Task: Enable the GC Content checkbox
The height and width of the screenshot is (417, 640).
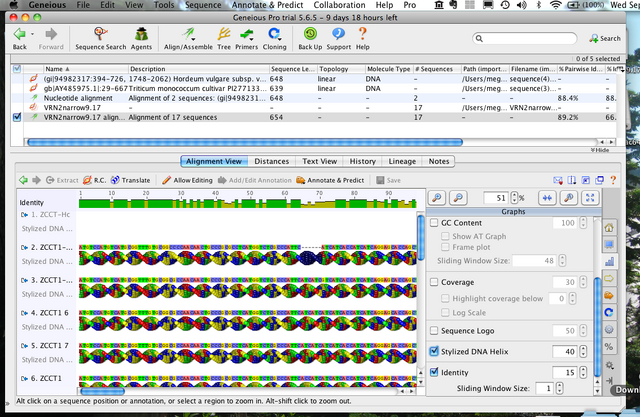Action: point(434,223)
